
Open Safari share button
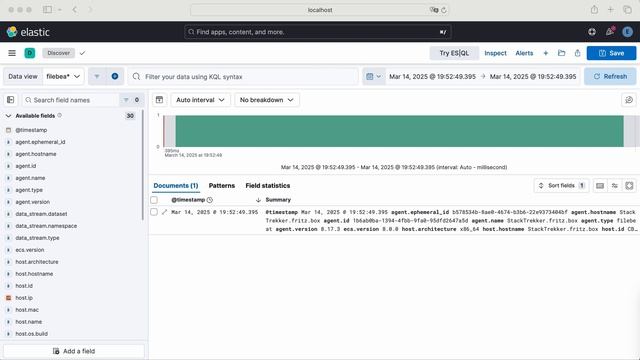(594, 9)
